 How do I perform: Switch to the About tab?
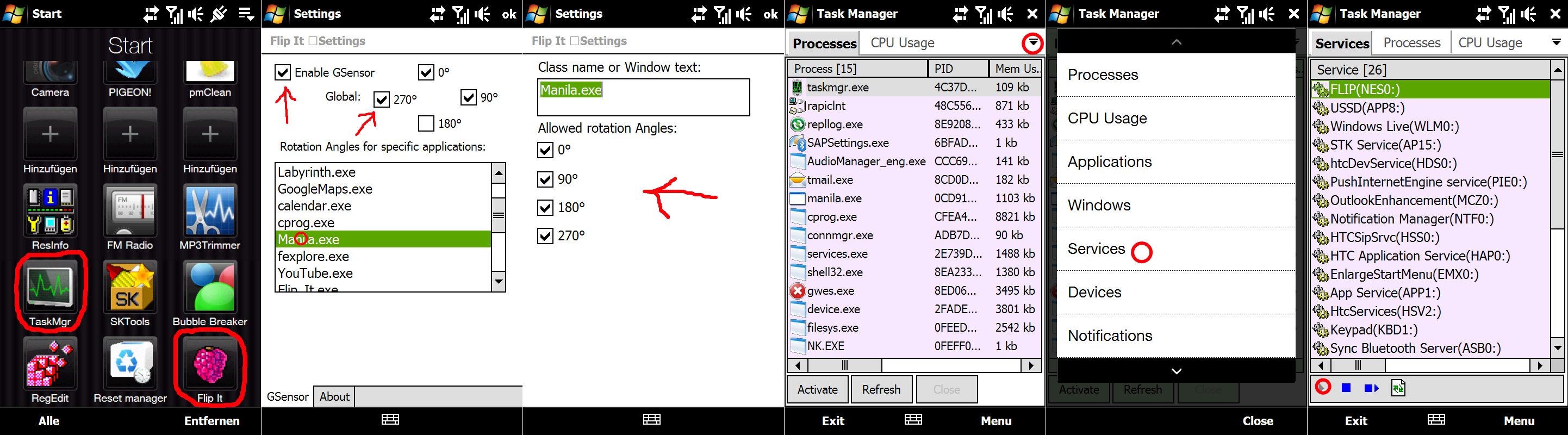334,397
